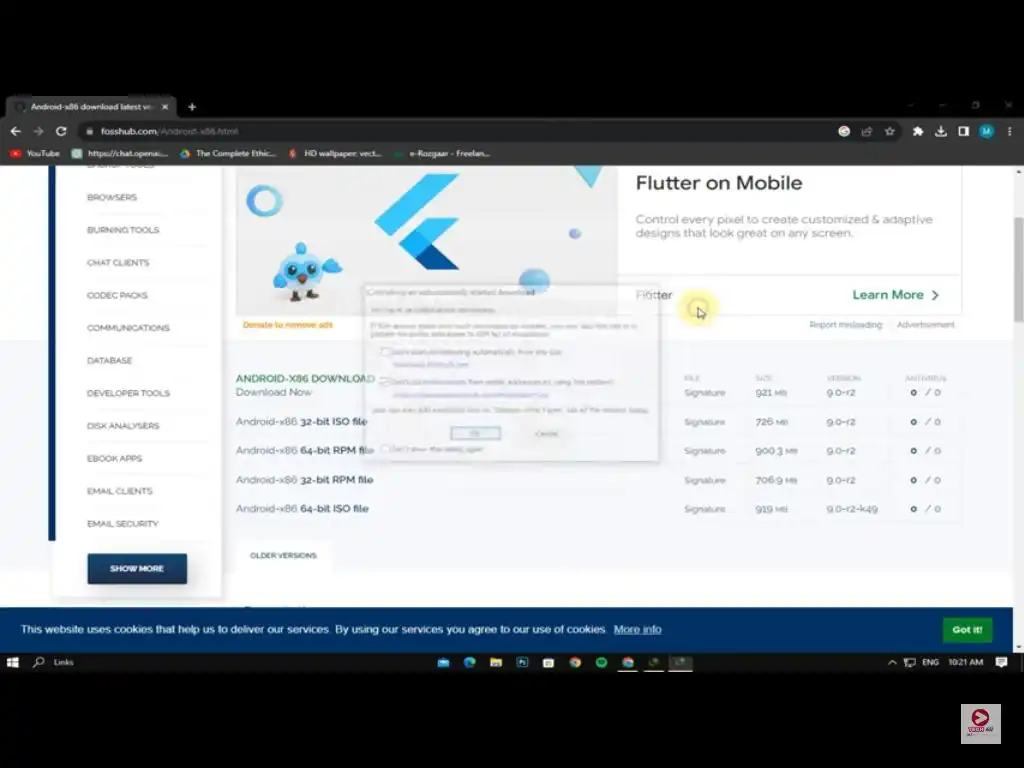Bookmark this page with the star icon
Screen dimensions: 1024x768
tap(889, 131)
